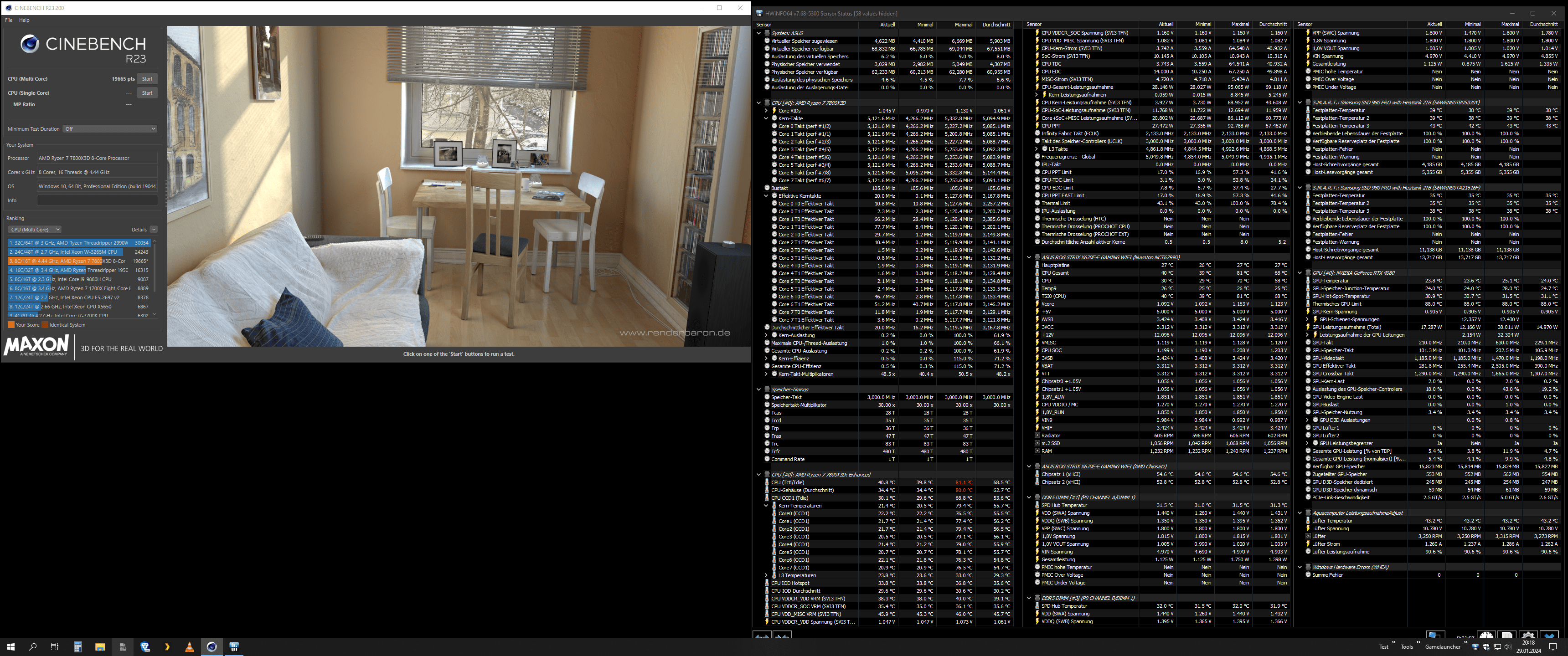Select Ryzen 7 7800X3D ranking entry
This screenshot has height=656, width=1568.
coord(78,261)
